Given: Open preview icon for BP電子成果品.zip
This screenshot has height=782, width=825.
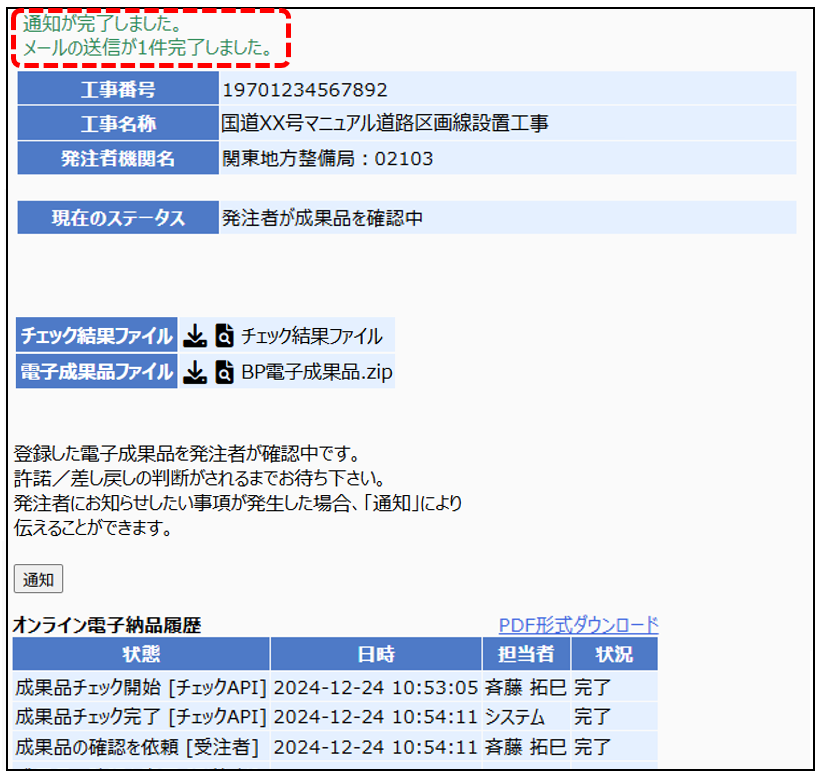Looking at the screenshot, I should coord(224,373).
